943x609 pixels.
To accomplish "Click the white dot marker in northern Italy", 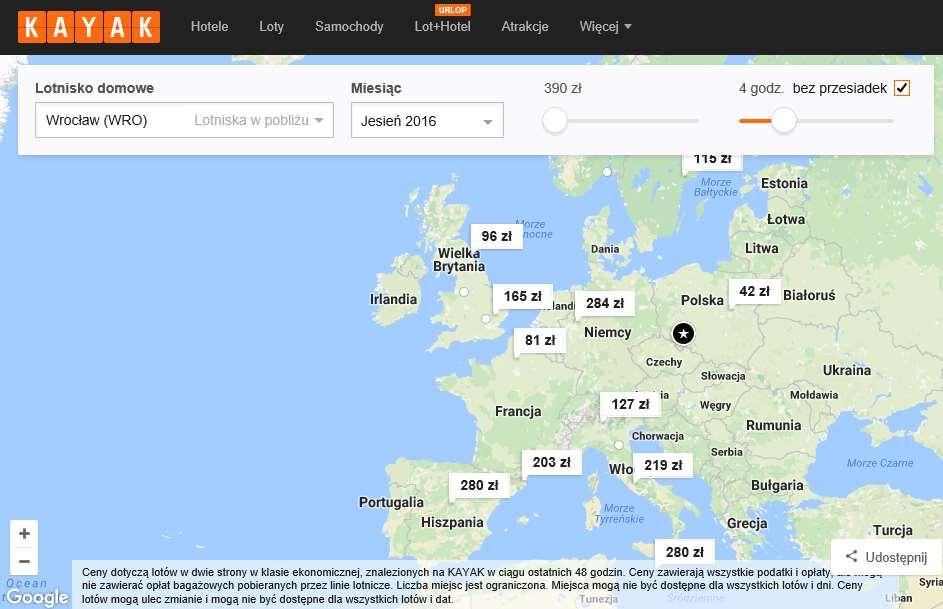I will coord(619,445).
